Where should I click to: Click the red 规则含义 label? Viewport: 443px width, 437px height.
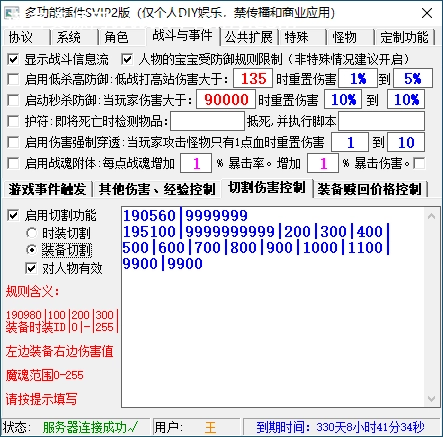pyautogui.click(x=33, y=292)
